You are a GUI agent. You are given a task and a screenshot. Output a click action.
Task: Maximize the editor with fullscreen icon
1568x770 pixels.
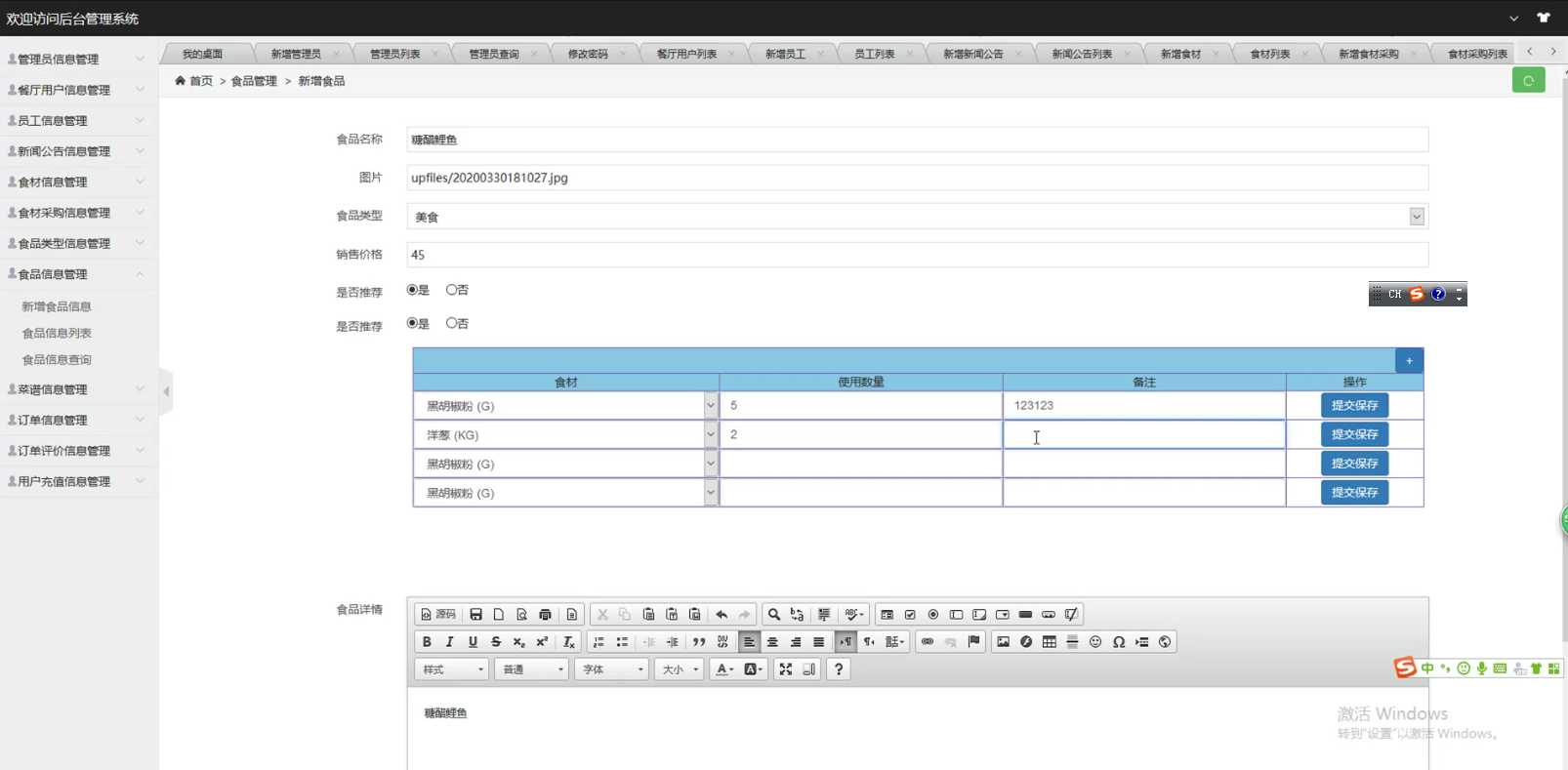click(x=785, y=669)
